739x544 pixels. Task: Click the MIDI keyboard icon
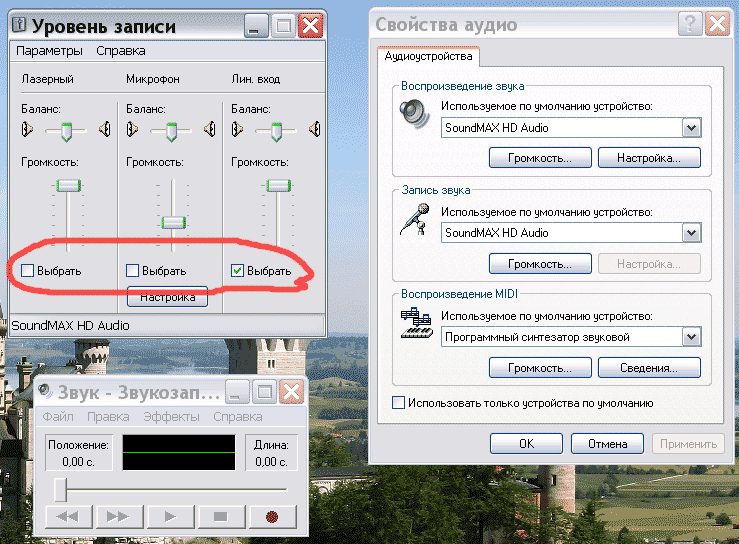pyautogui.click(x=413, y=324)
